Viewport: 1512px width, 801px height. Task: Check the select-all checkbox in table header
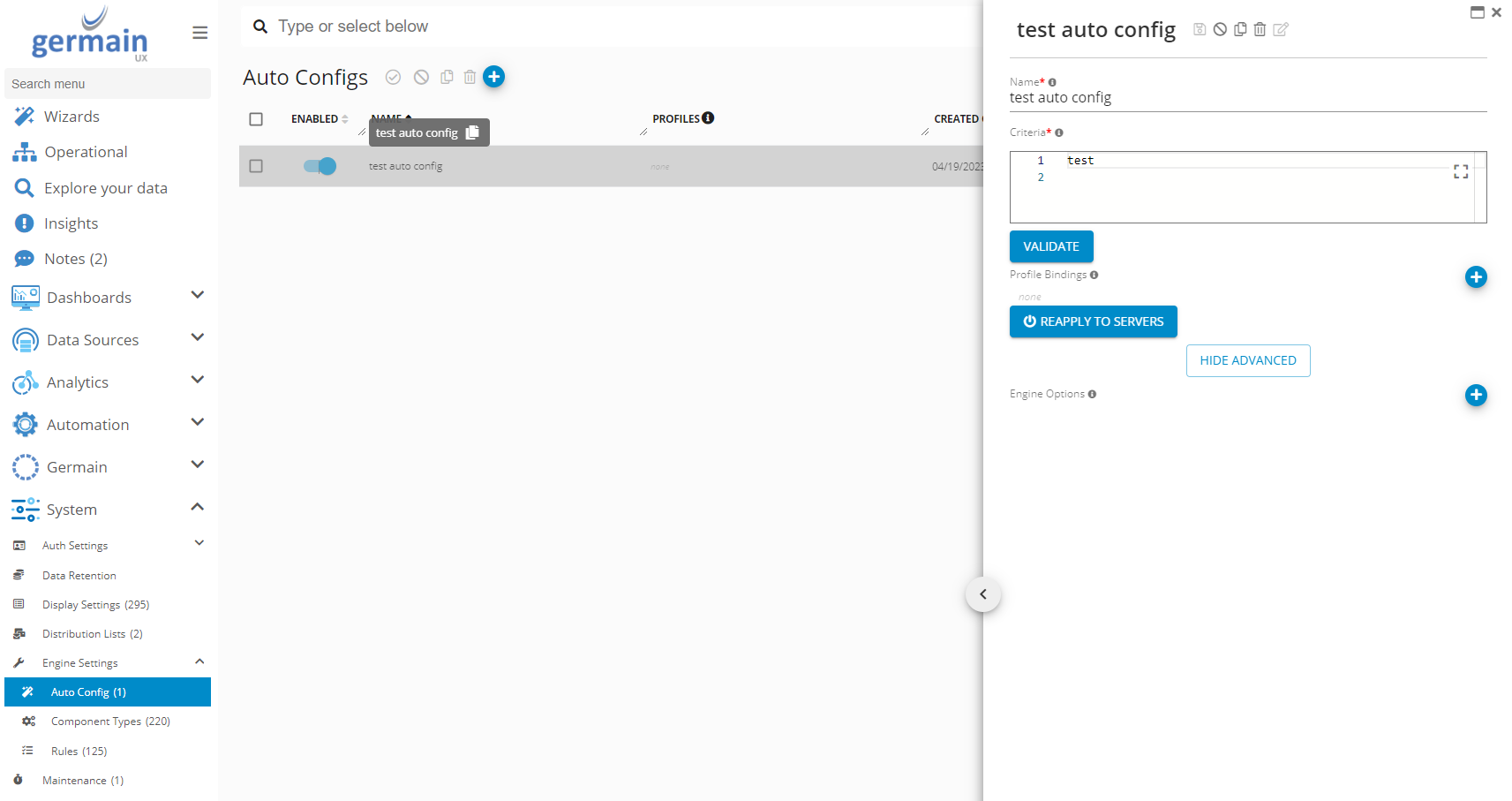click(256, 119)
